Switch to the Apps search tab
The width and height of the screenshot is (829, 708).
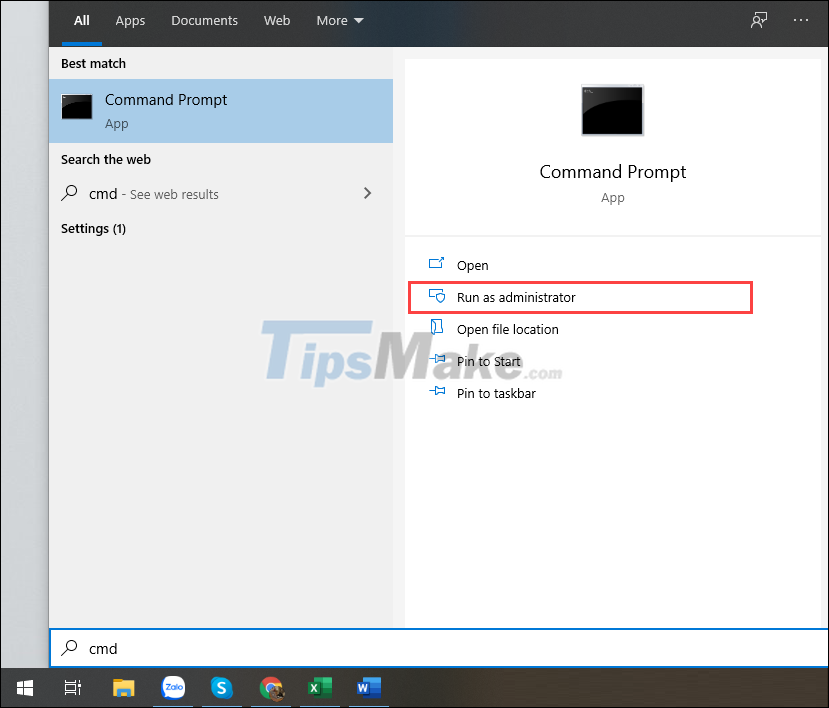tap(130, 19)
